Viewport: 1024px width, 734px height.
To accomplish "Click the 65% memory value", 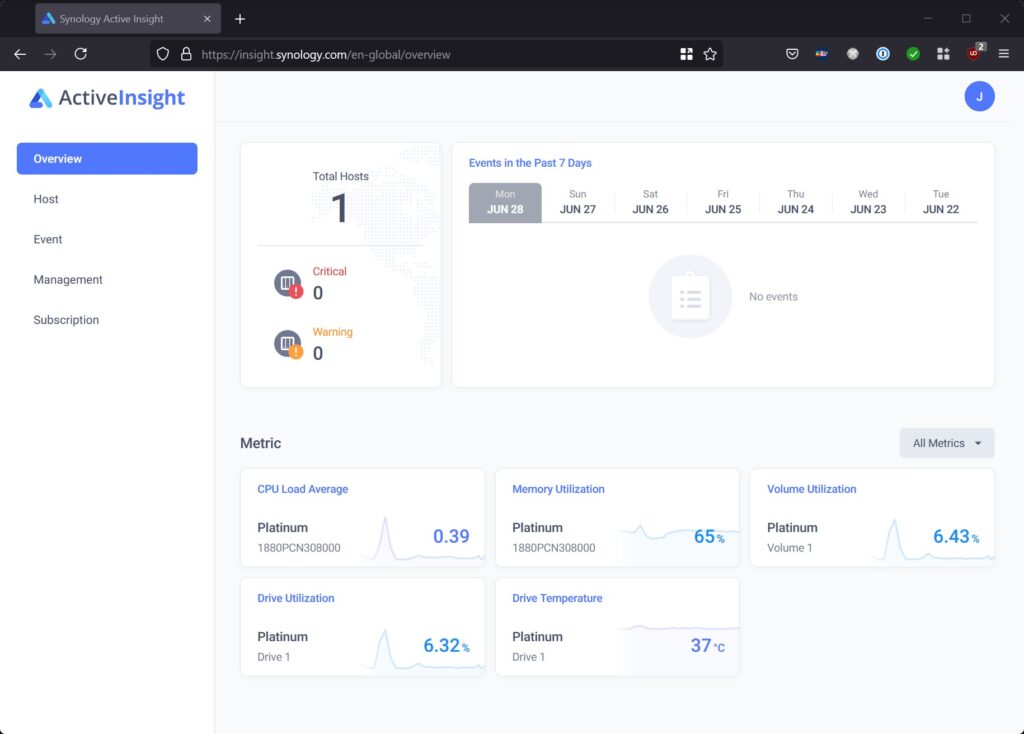I will (x=709, y=537).
